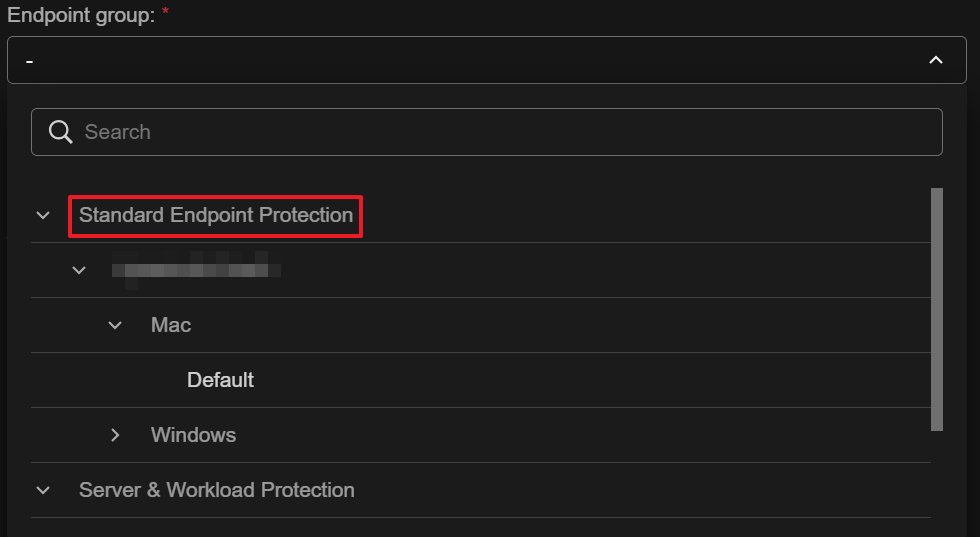Collapse the Mac group chevron
Image resolution: width=980 pixels, height=537 pixels.
point(115,325)
